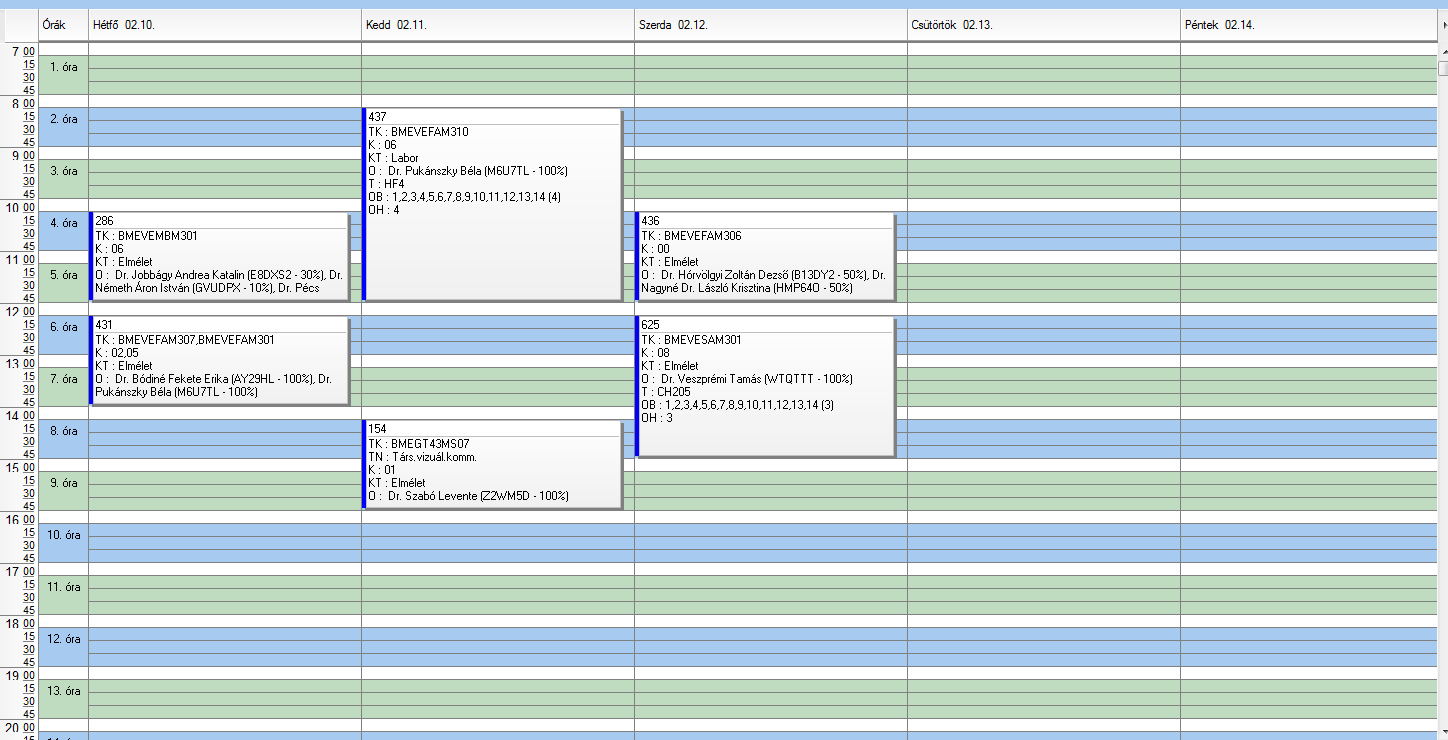Image resolution: width=1448 pixels, height=740 pixels.
Task: Click the Csütörtök 02.13. column header
Action: pyautogui.click(x=1044, y=25)
